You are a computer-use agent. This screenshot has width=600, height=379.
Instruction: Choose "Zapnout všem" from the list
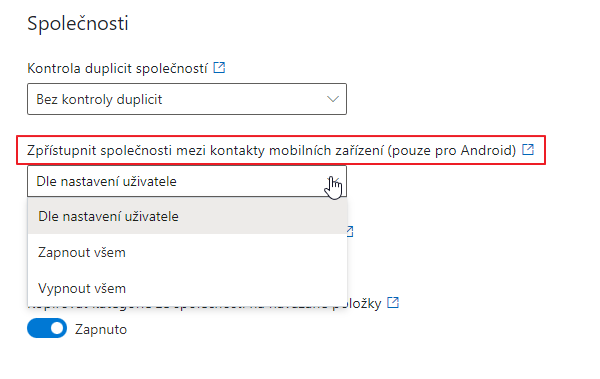[187, 252]
